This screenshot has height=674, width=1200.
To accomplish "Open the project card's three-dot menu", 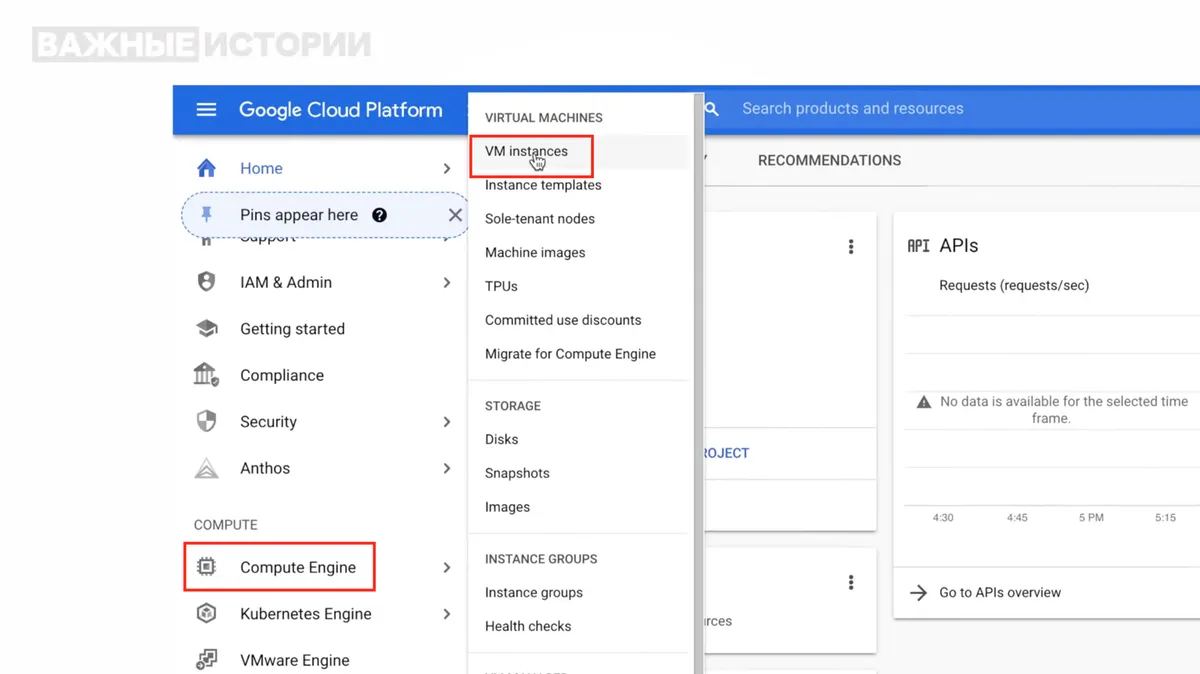I will tap(851, 246).
